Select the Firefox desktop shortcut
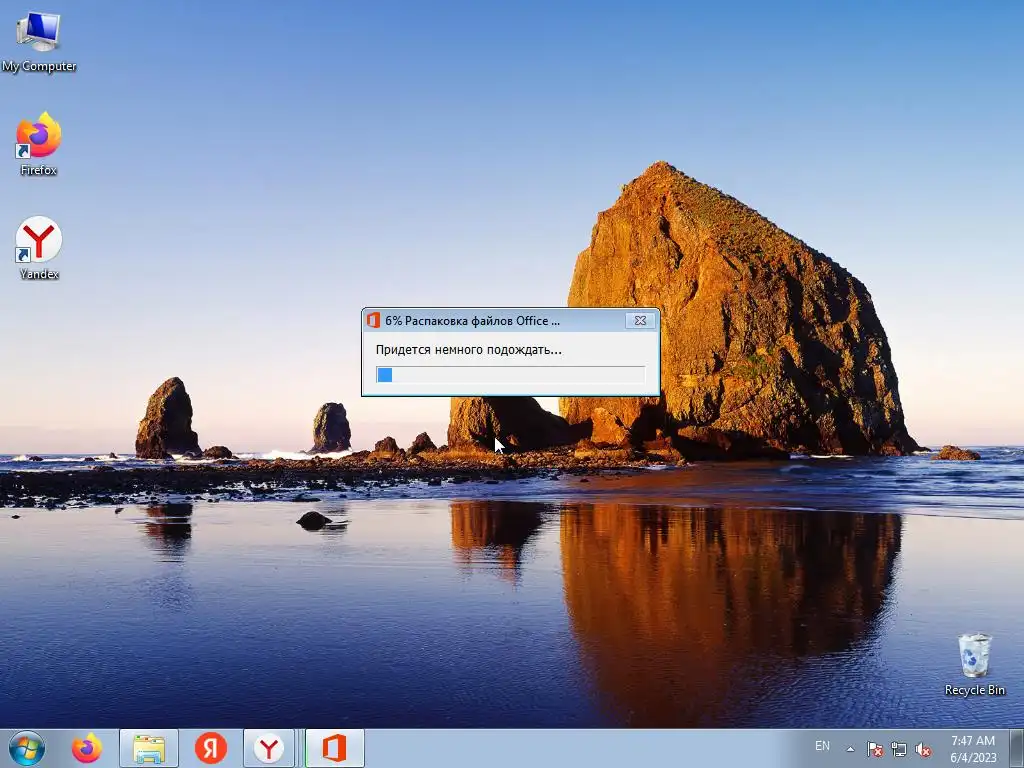The height and width of the screenshot is (768, 1024). pos(39,144)
